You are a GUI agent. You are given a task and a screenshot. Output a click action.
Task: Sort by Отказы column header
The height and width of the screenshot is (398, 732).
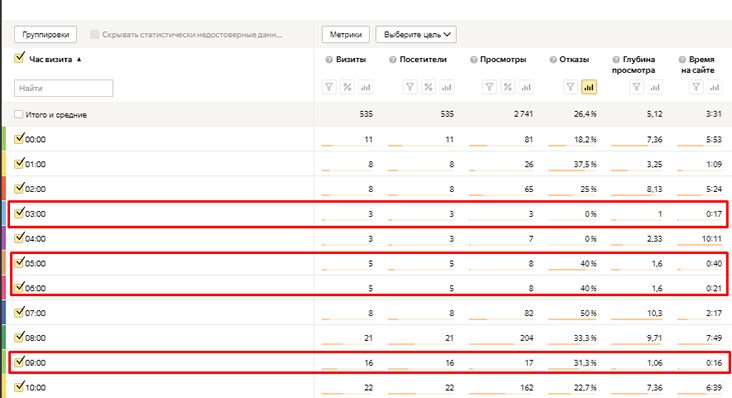574,60
